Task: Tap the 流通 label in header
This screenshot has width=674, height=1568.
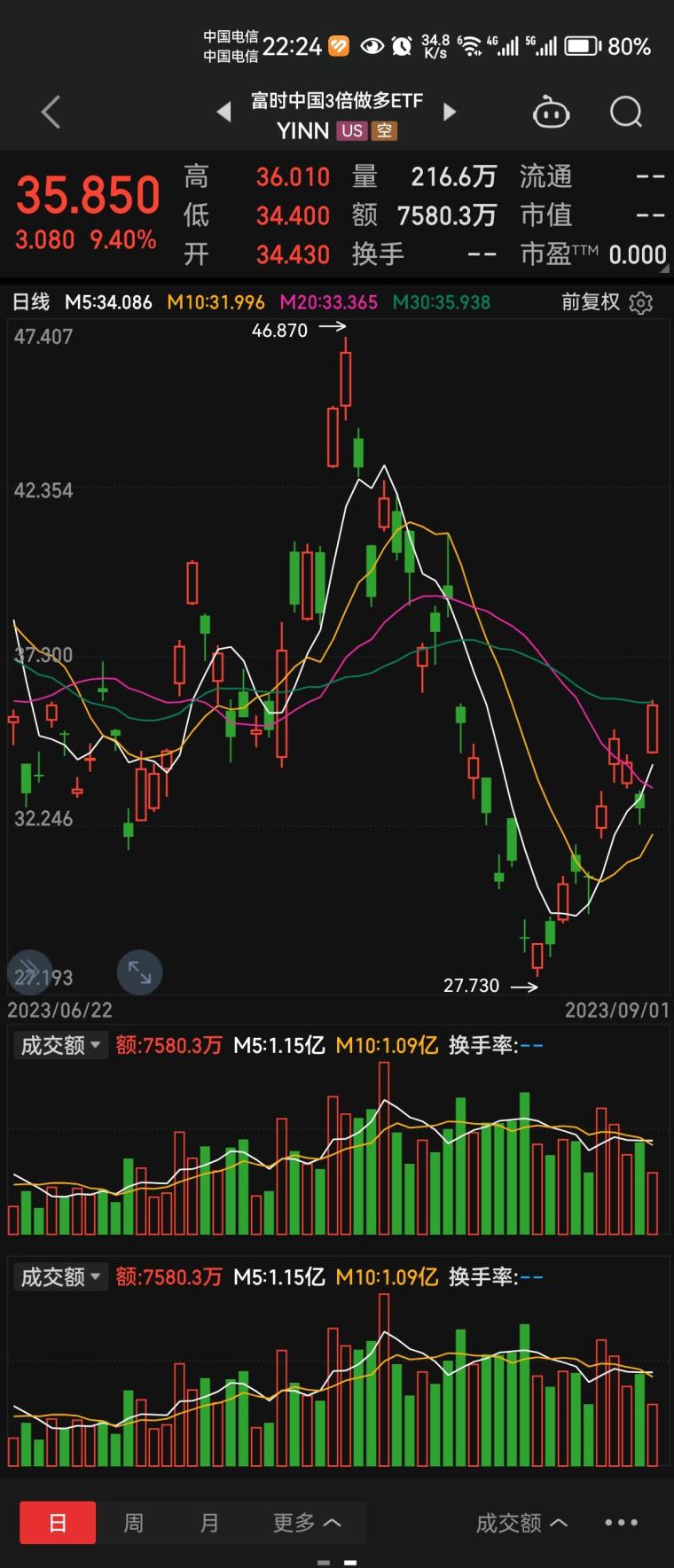Action: coord(545,177)
